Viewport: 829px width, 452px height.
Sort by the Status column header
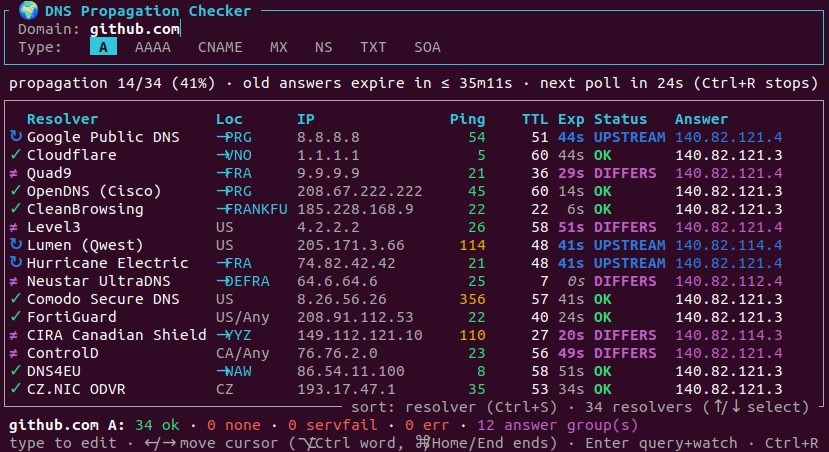pyautogui.click(x=620, y=119)
